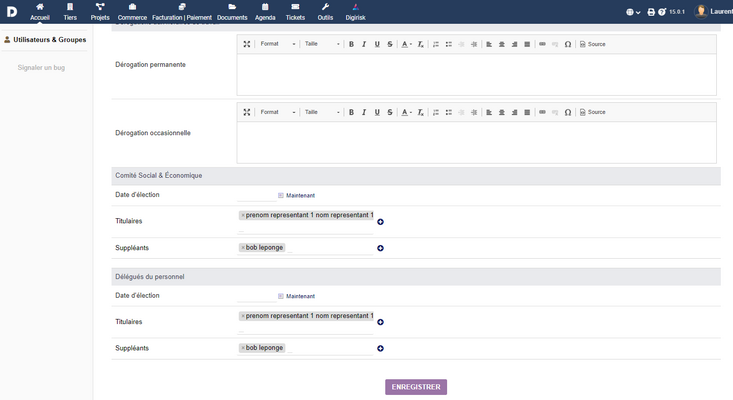
Task: Click the print icon in top bar
Action: (x=651, y=12)
